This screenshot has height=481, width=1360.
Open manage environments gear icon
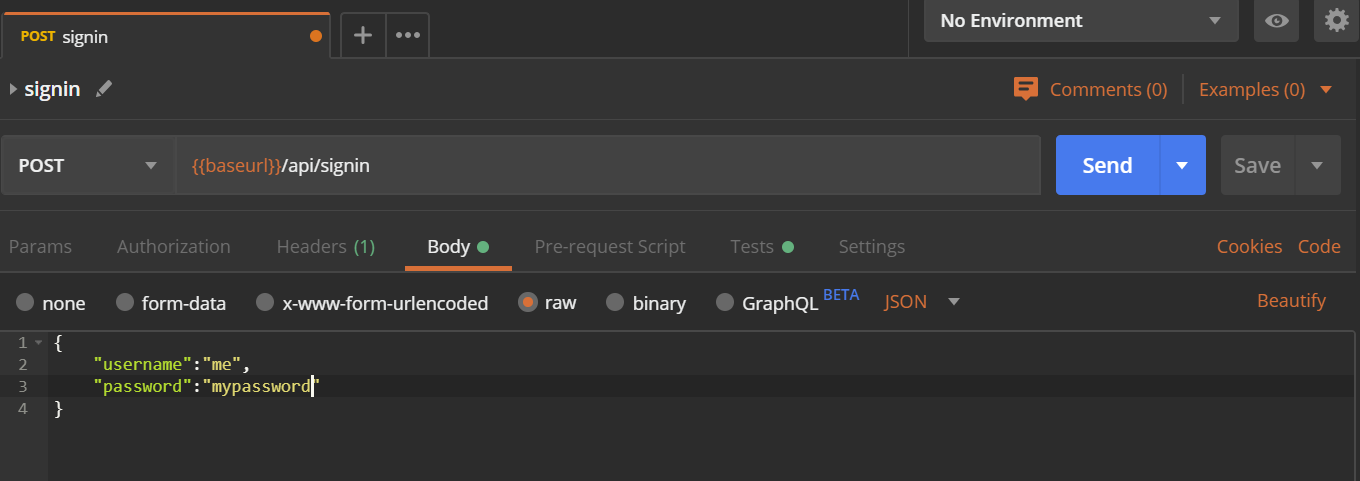[x=1336, y=21]
